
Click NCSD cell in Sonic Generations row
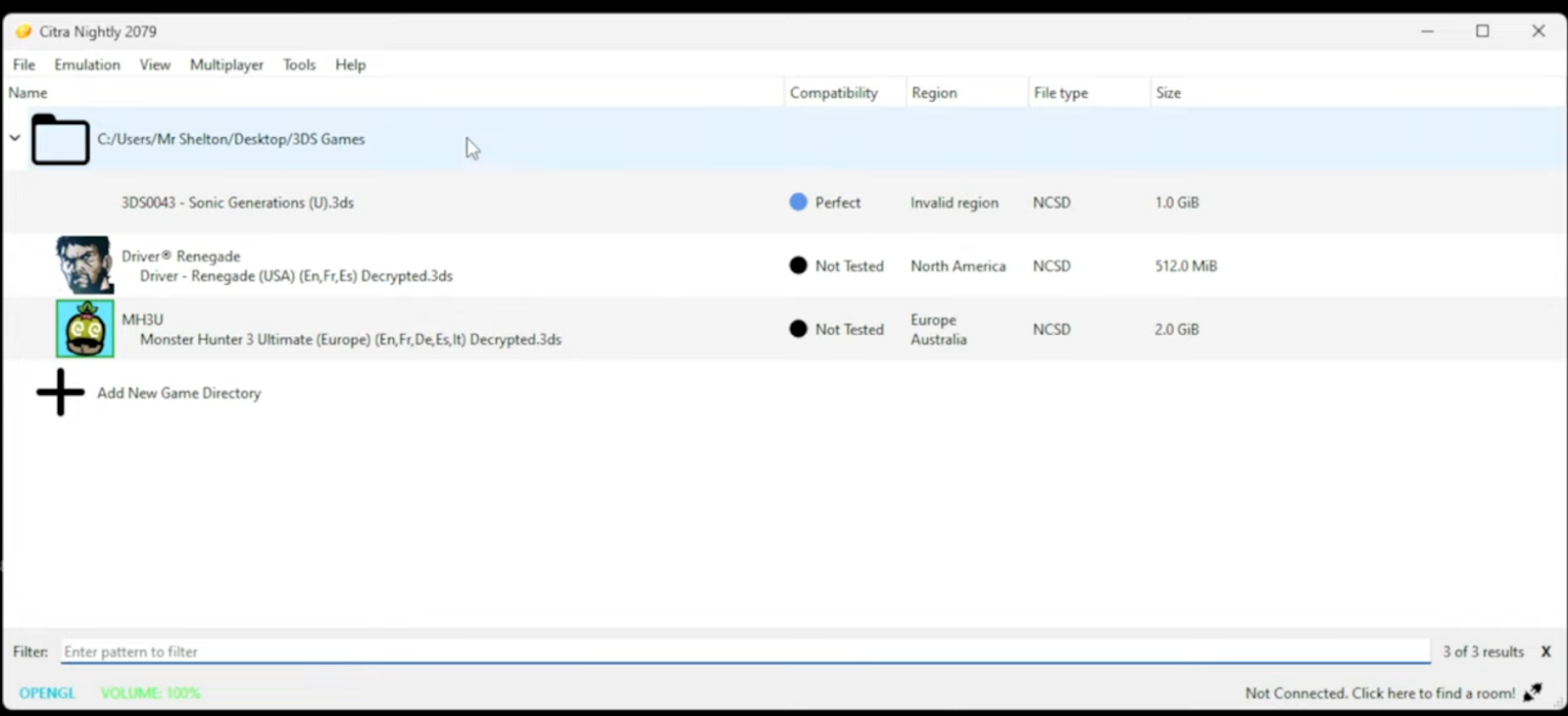pos(1052,203)
